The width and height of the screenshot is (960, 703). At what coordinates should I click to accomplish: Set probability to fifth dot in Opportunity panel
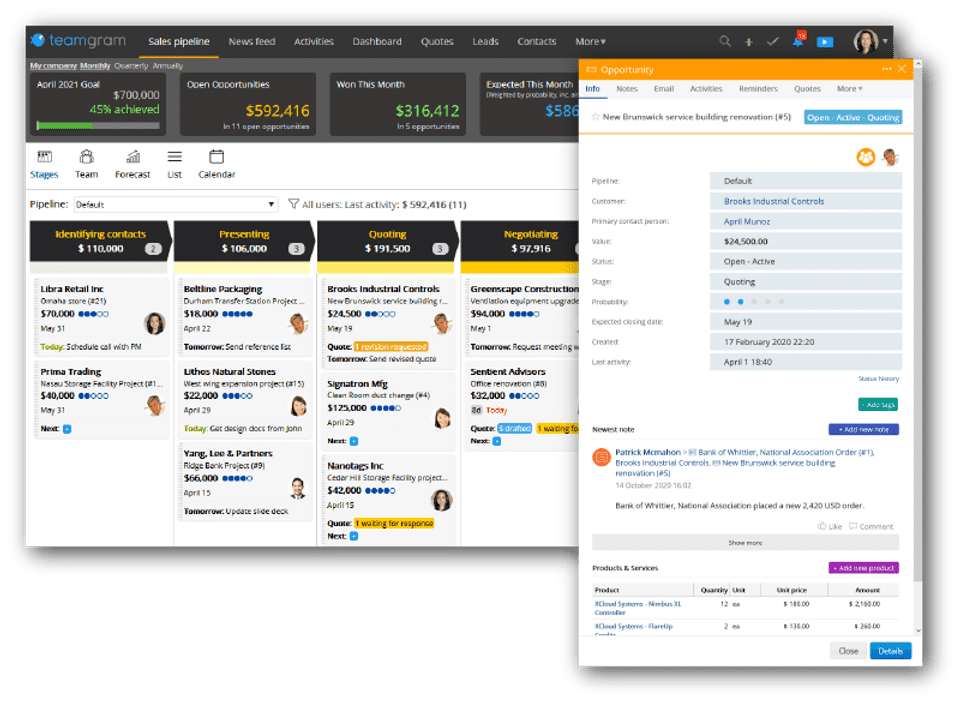pos(781,302)
